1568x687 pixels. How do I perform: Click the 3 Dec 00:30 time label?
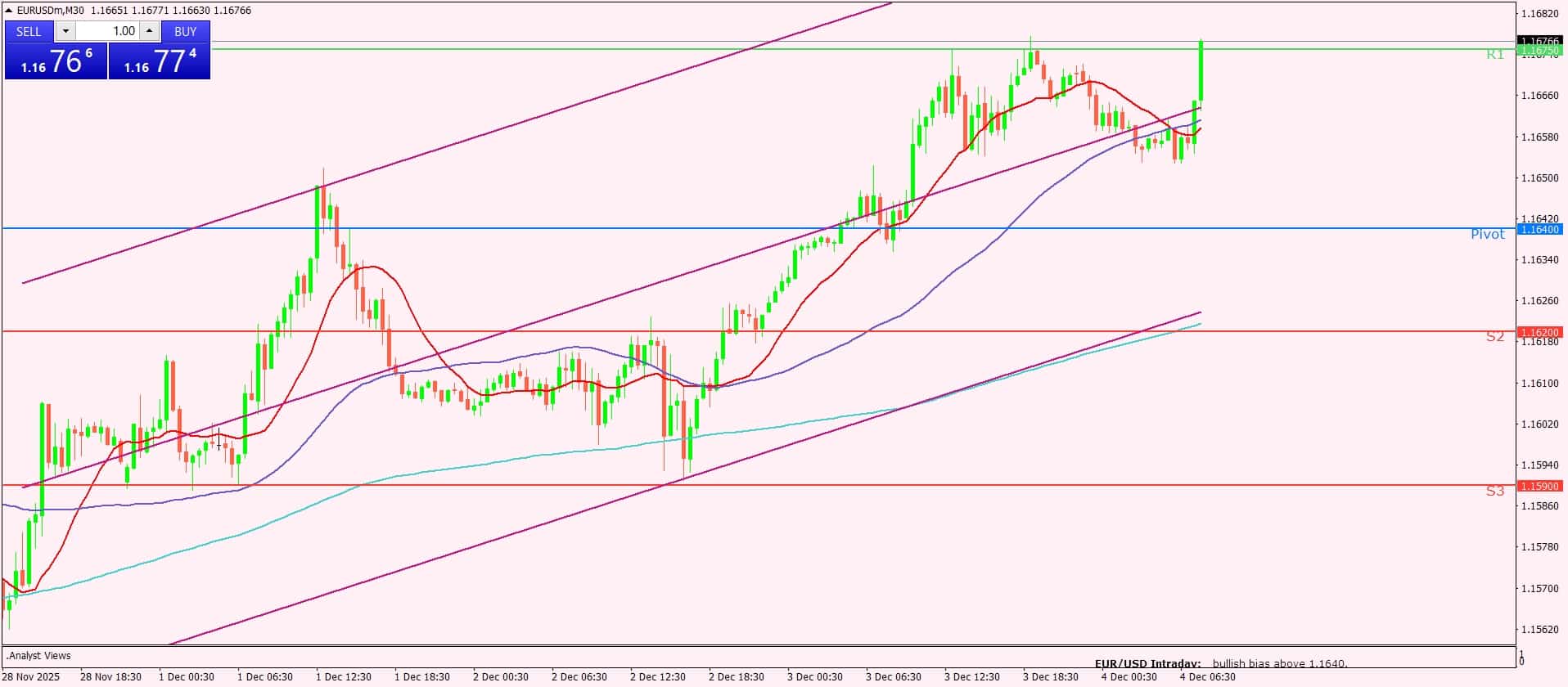coord(815,677)
